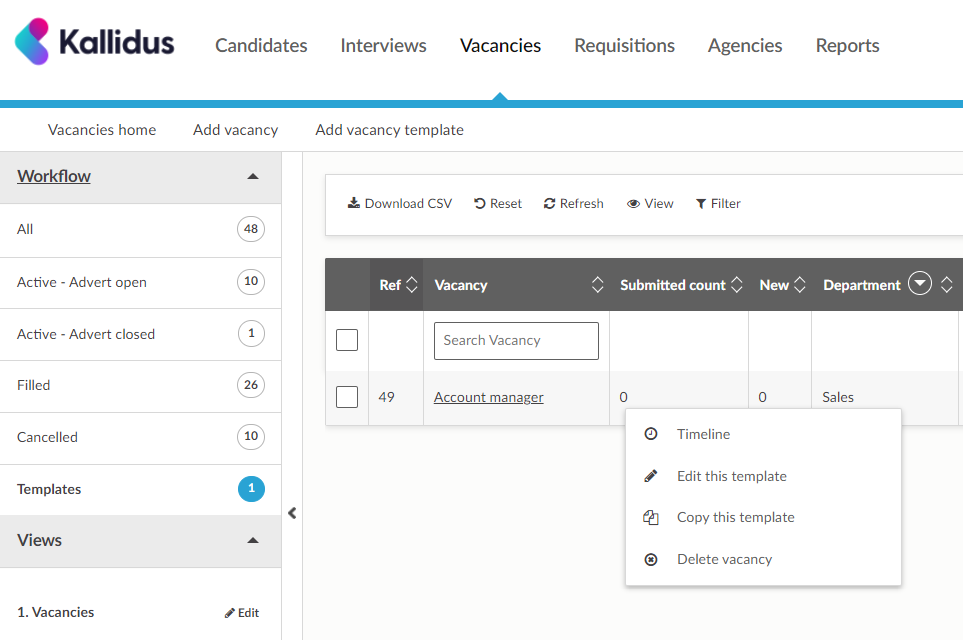Image resolution: width=963 pixels, height=640 pixels.
Task: Click the Reset table icon
Action: [x=480, y=203]
